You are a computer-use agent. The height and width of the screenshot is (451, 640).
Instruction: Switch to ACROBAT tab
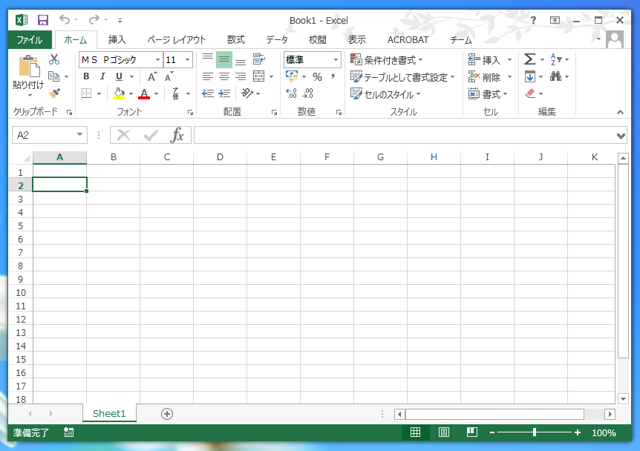coord(408,40)
